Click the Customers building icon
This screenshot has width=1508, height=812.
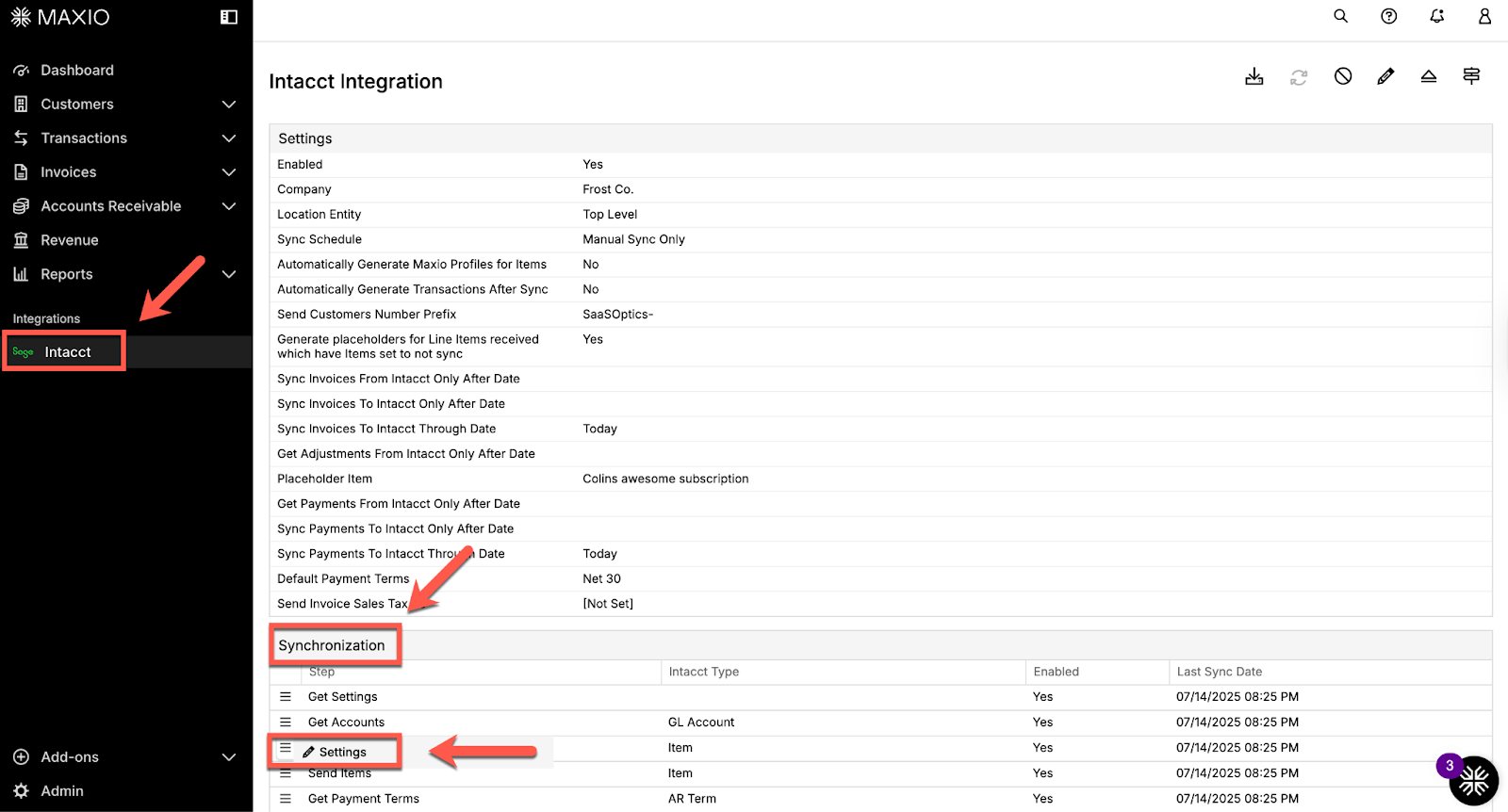pos(21,105)
